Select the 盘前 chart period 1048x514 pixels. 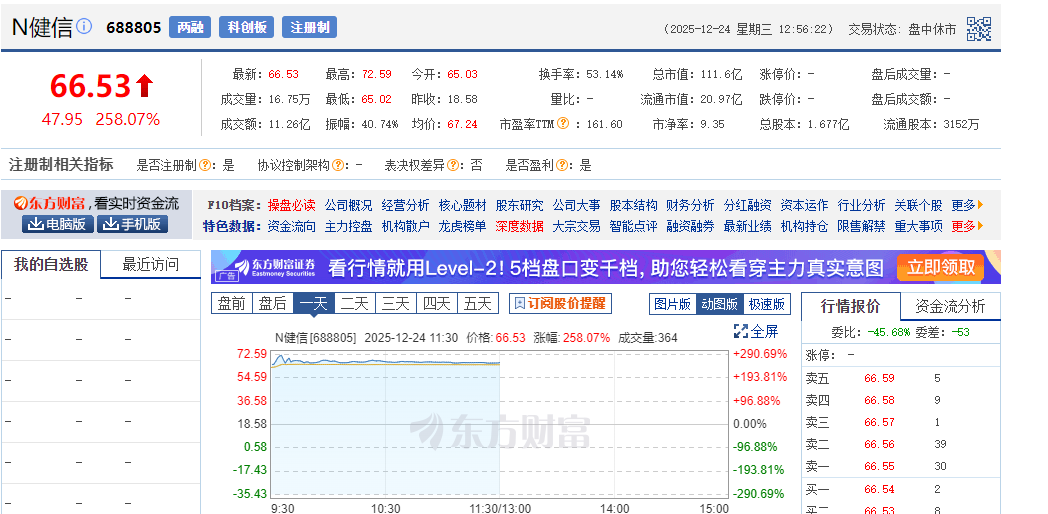[x=231, y=304]
